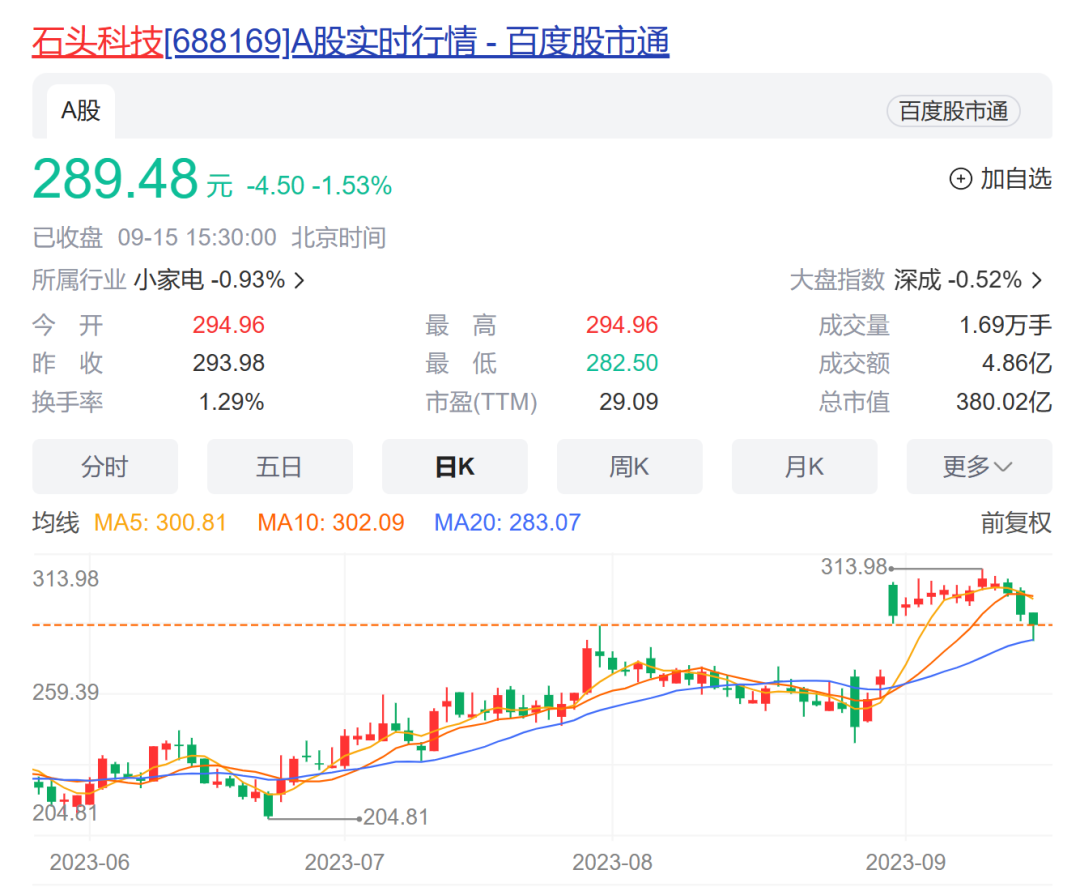Image resolution: width=1080 pixels, height=887 pixels.
Task: Open the 更多 dropdown
Action: (x=979, y=466)
